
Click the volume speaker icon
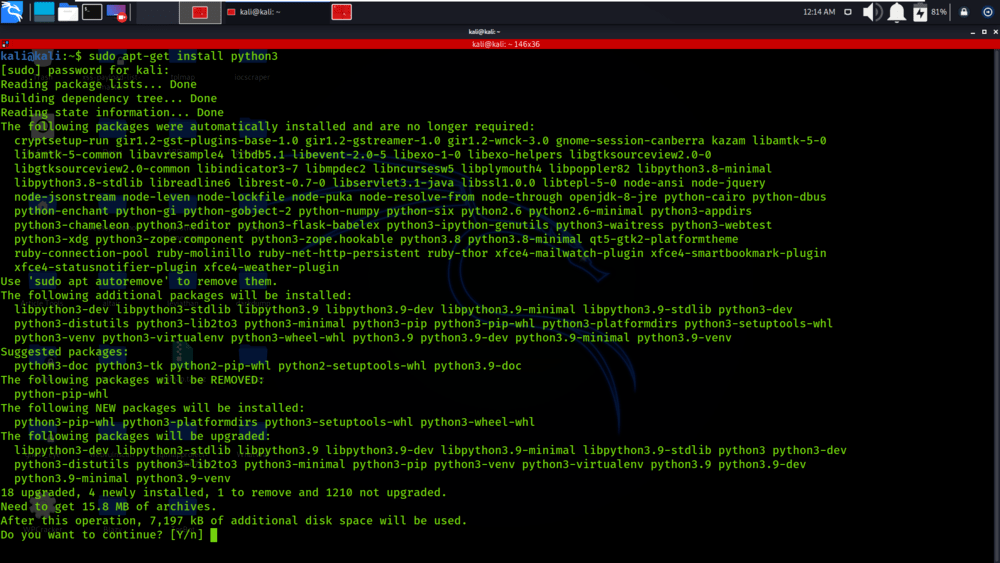(872, 12)
